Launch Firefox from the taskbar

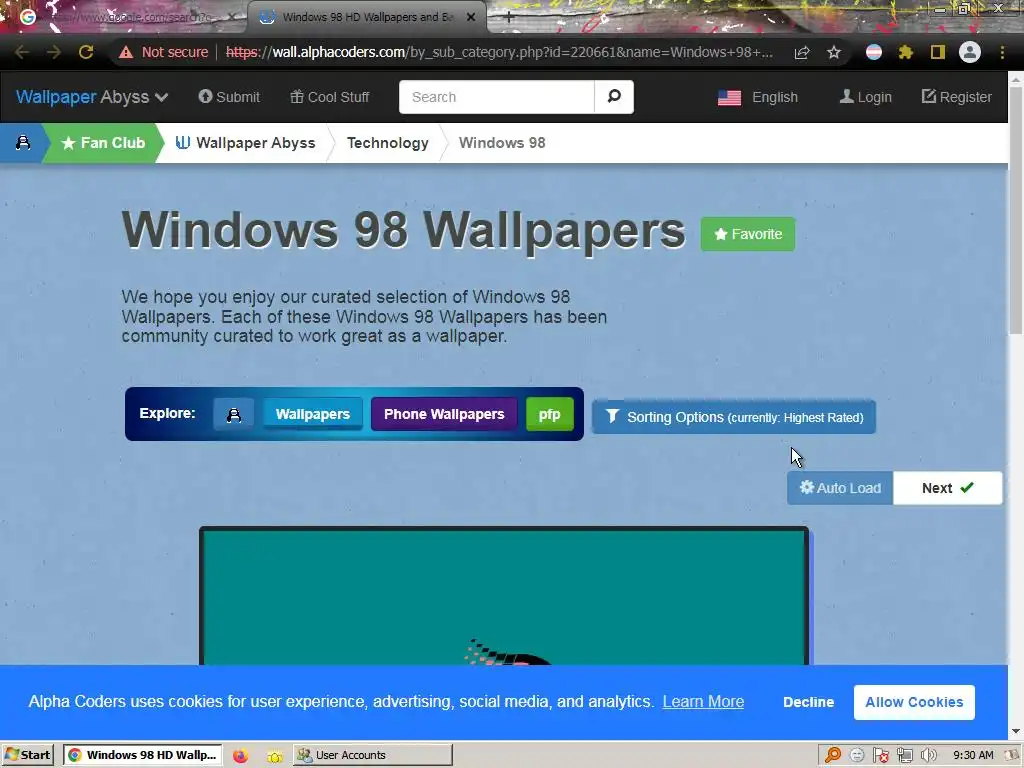pyautogui.click(x=240, y=756)
